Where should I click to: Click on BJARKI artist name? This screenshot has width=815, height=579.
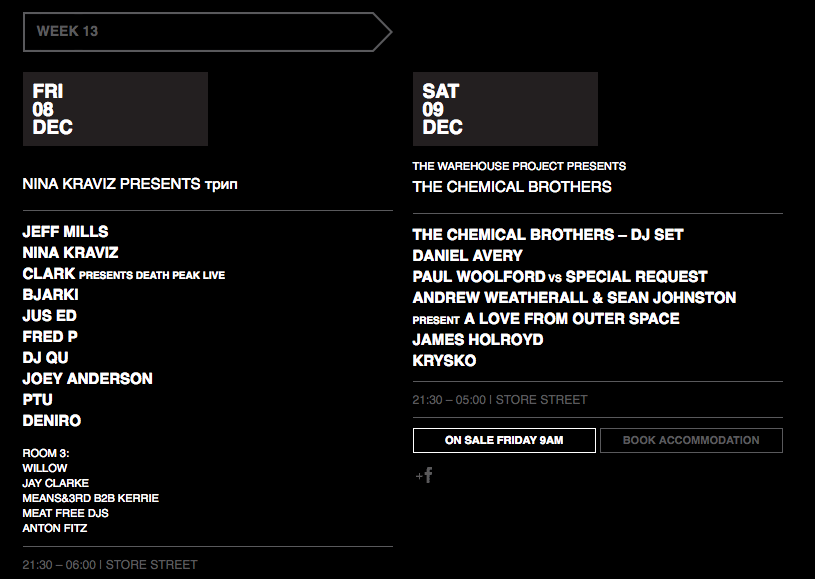click(50, 295)
